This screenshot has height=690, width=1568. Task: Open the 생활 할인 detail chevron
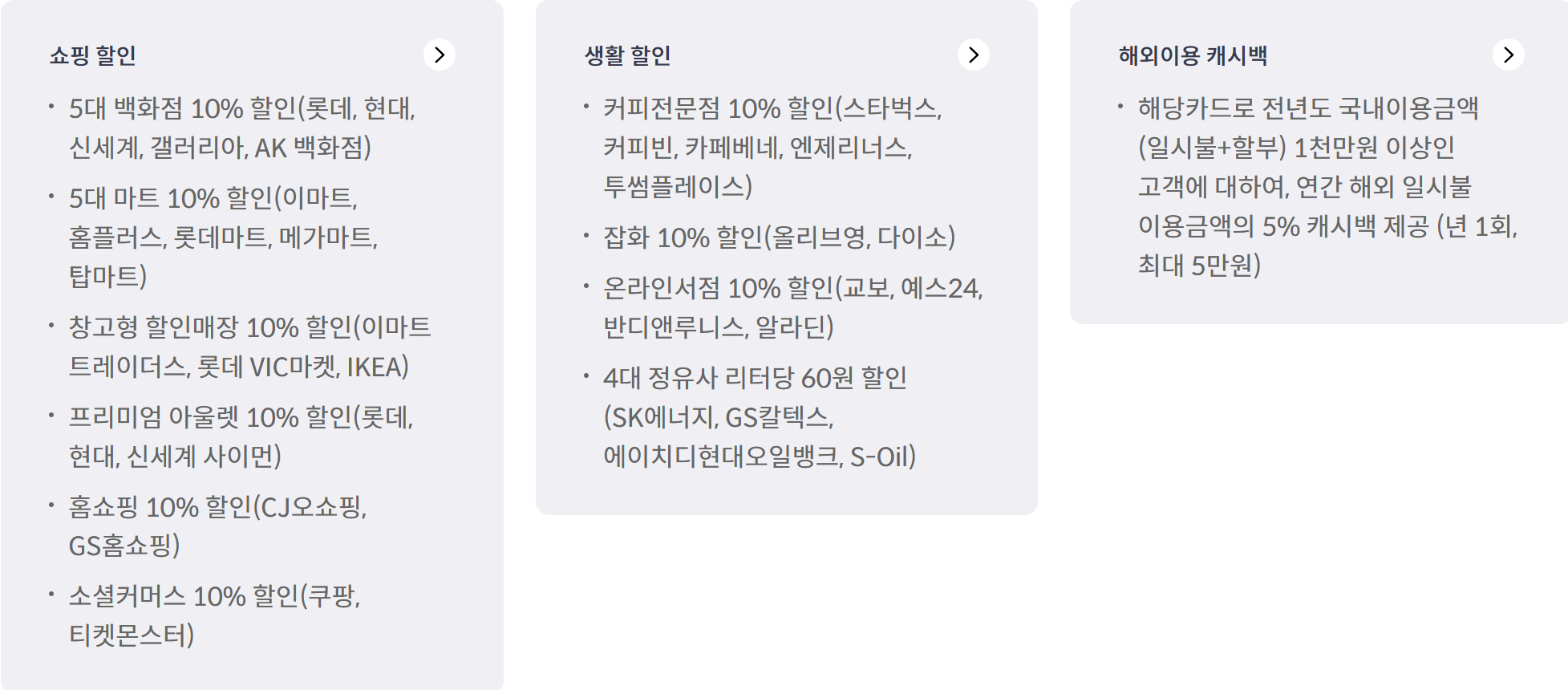tap(975, 55)
